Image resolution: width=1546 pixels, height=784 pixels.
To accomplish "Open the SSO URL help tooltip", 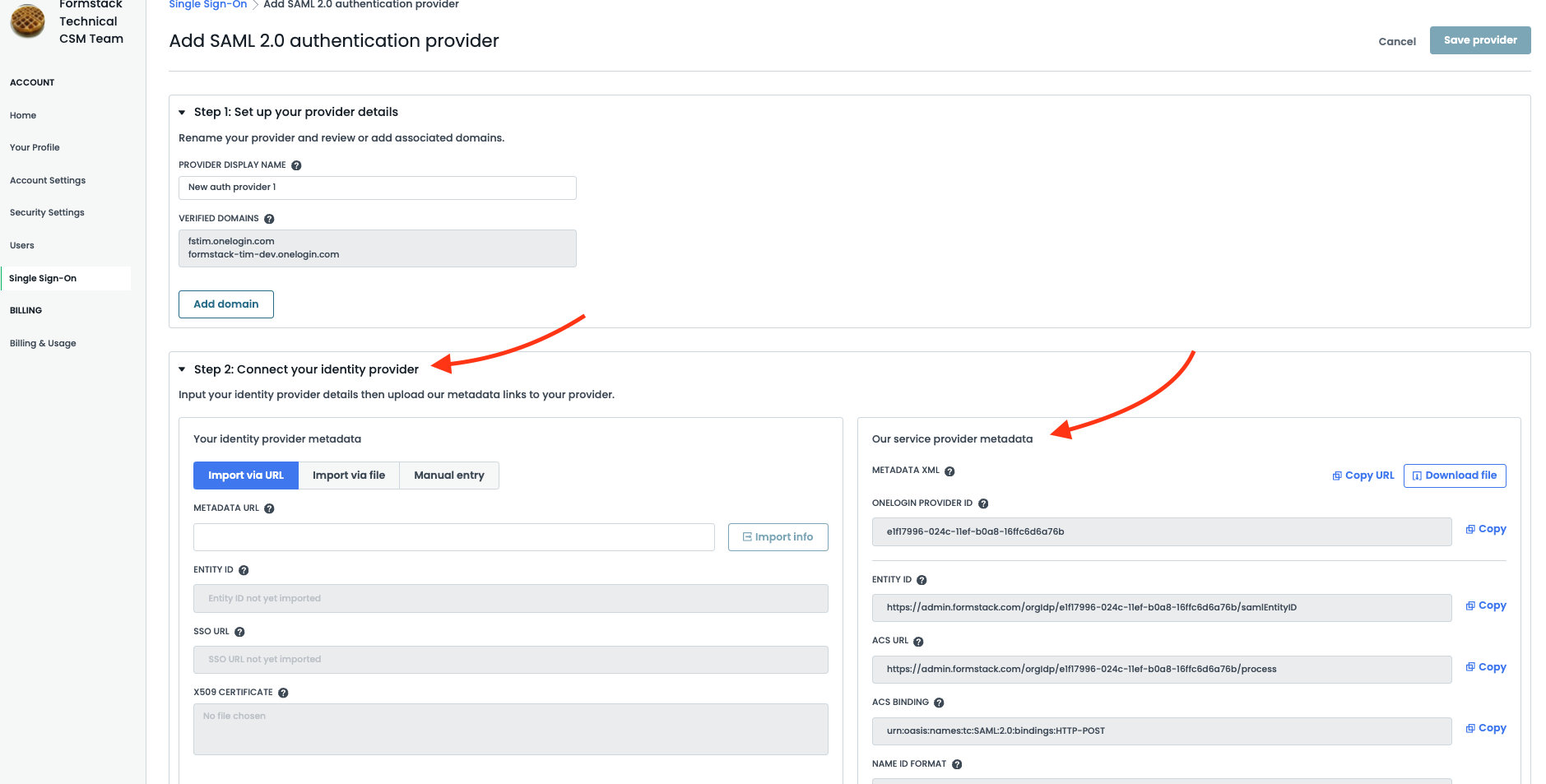I will point(239,631).
